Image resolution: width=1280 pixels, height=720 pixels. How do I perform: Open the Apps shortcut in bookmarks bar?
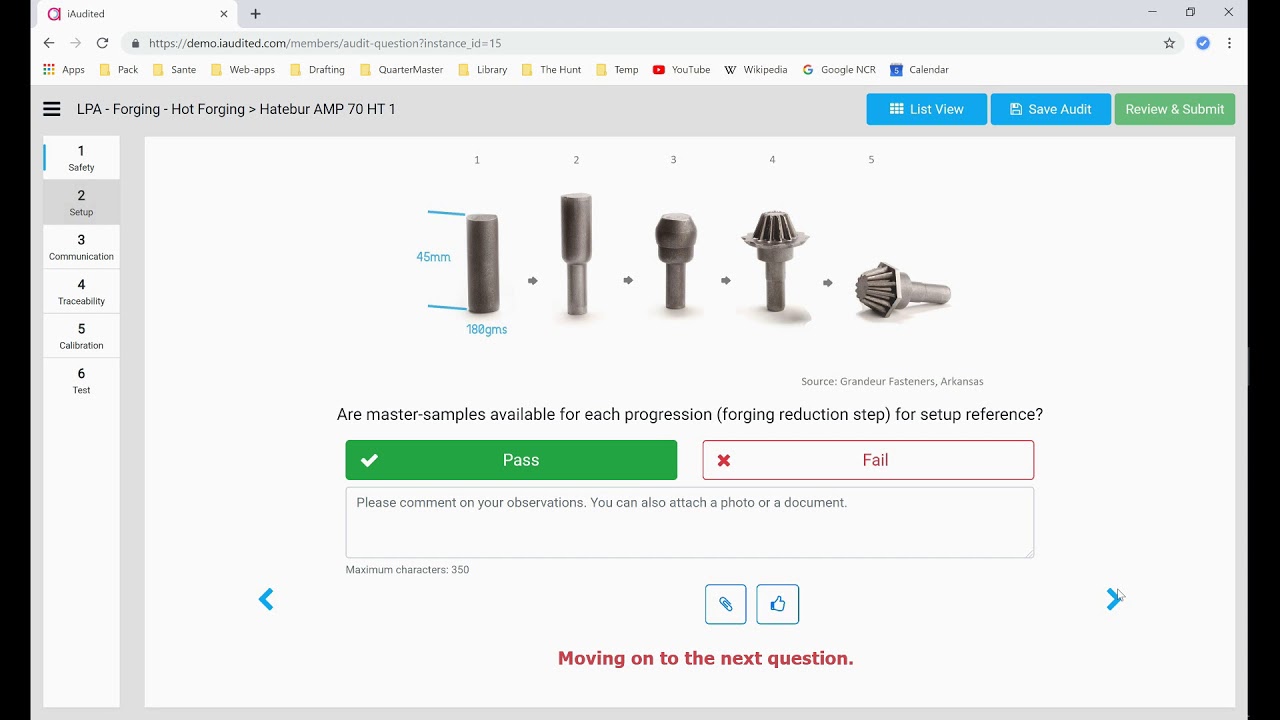tap(64, 70)
